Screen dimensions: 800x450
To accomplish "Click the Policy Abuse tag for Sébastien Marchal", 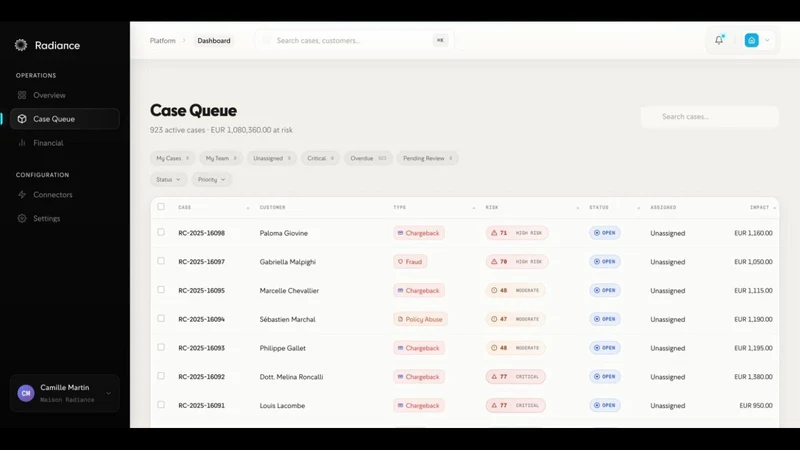I will 420,319.
